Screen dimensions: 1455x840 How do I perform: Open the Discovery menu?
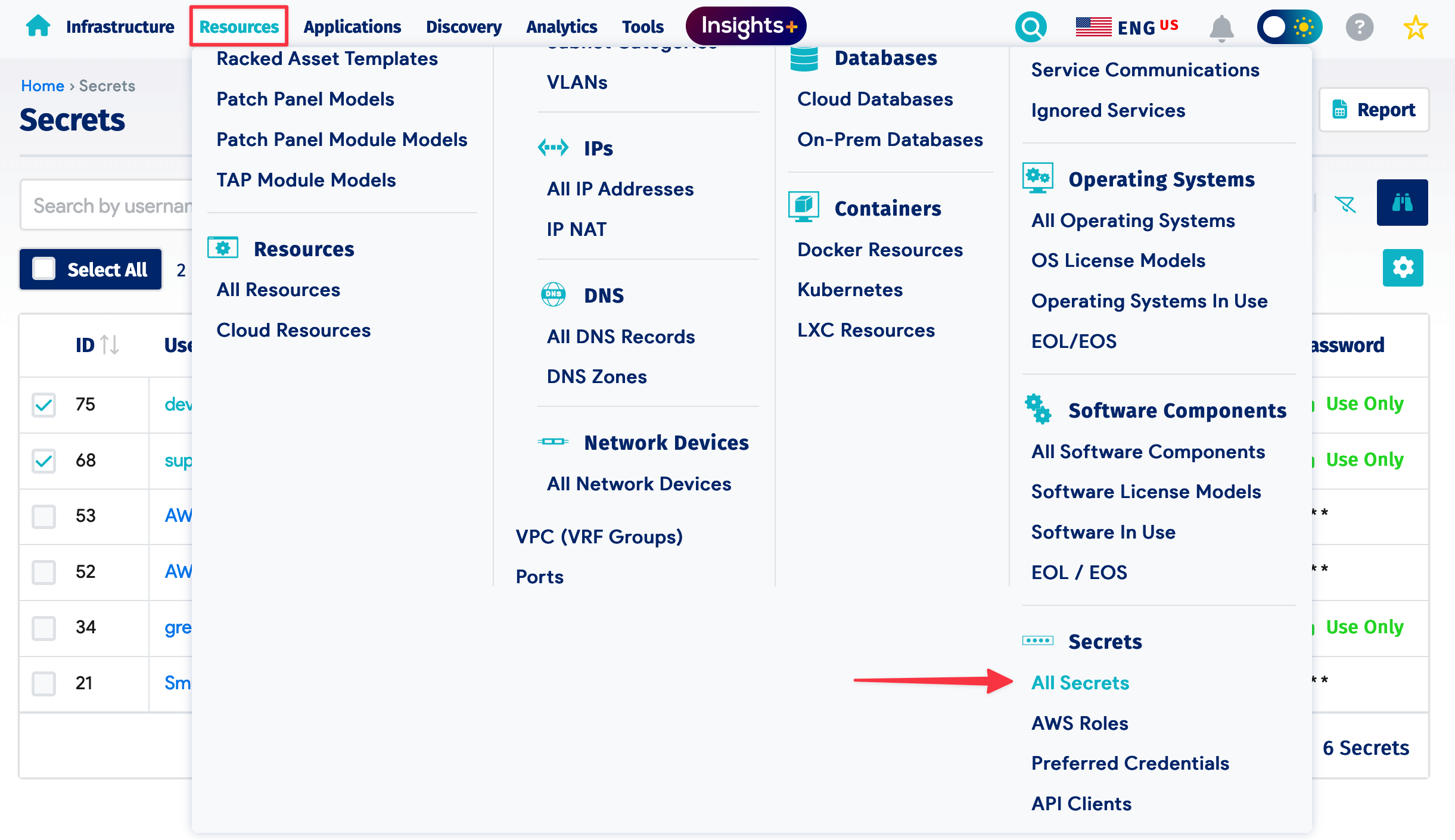(464, 26)
